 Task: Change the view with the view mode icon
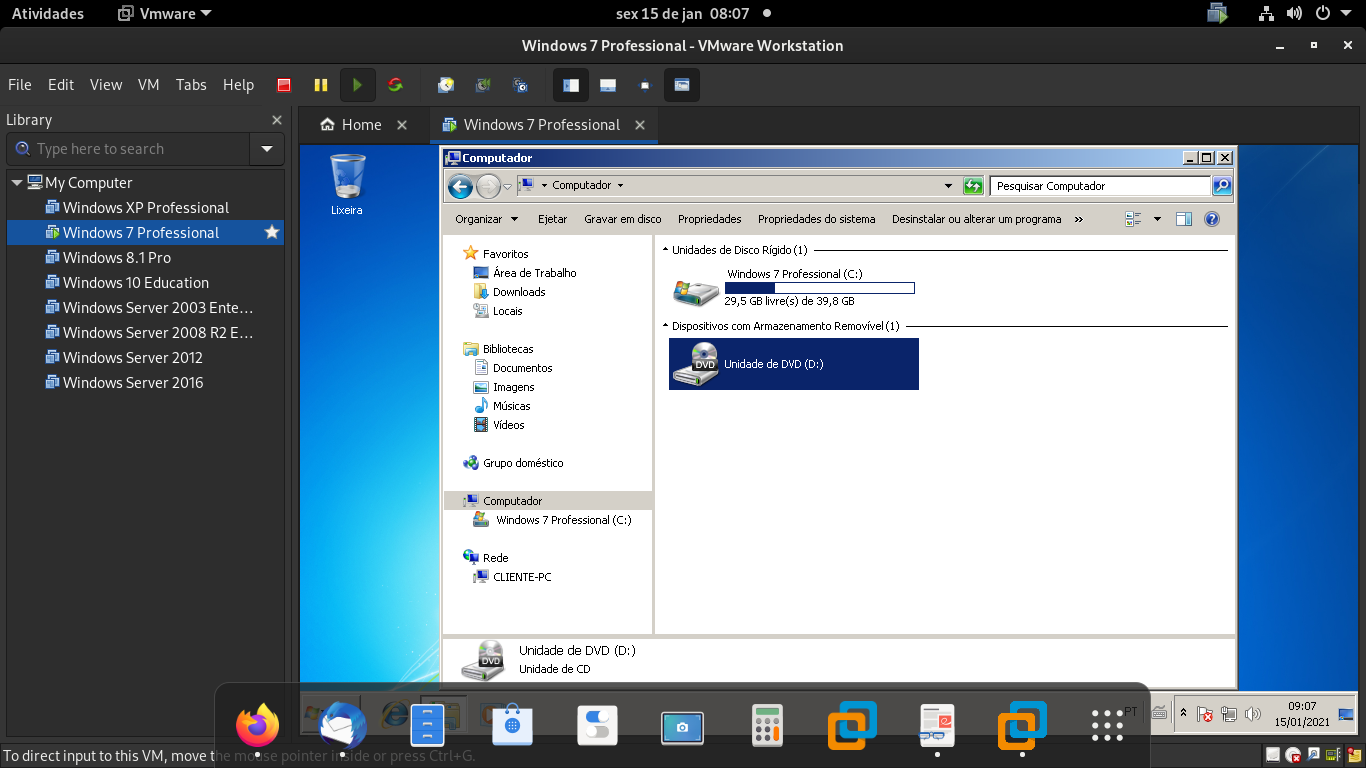pyautogui.click(x=1133, y=219)
